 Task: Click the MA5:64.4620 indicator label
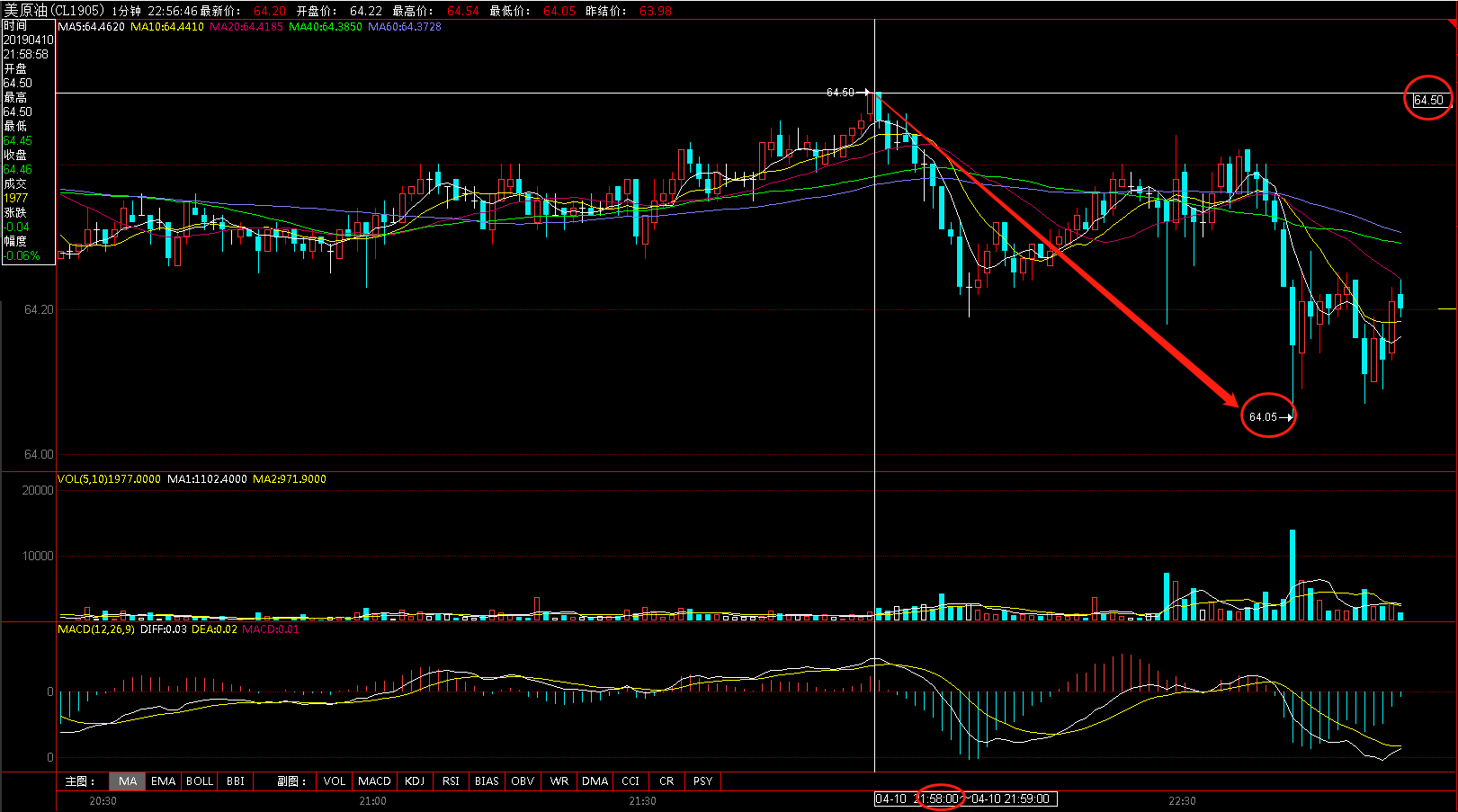91,27
